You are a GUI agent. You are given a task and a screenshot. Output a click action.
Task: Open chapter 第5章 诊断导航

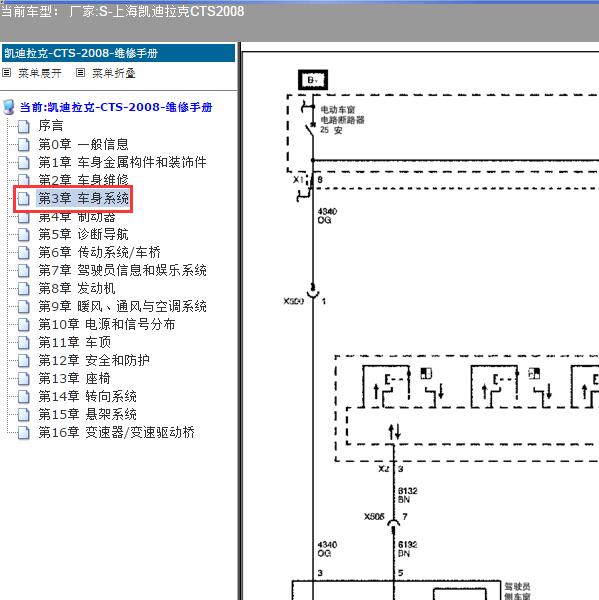pyautogui.click(x=83, y=234)
